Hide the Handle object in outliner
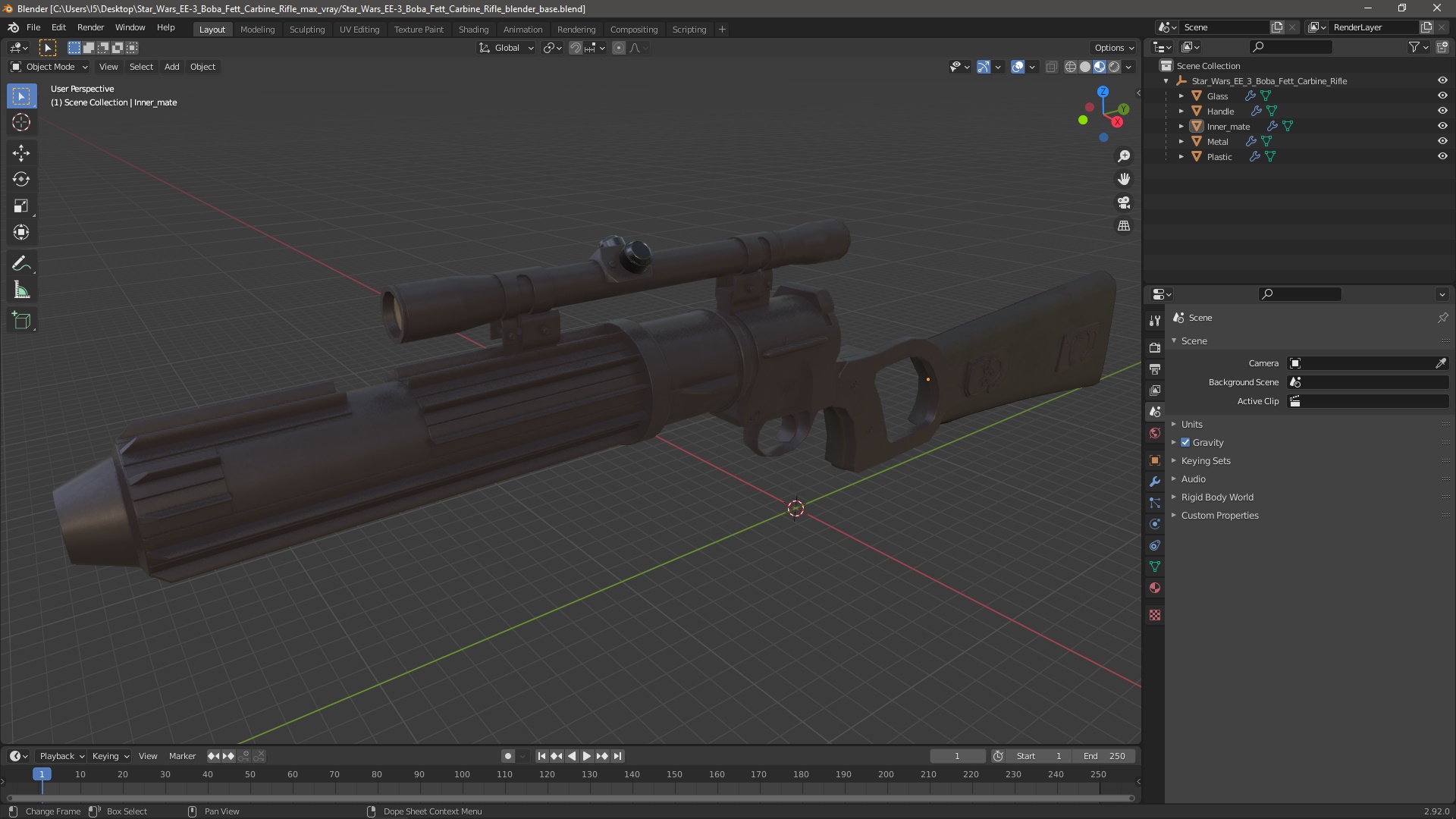Viewport: 1456px width, 819px height. (1442, 111)
